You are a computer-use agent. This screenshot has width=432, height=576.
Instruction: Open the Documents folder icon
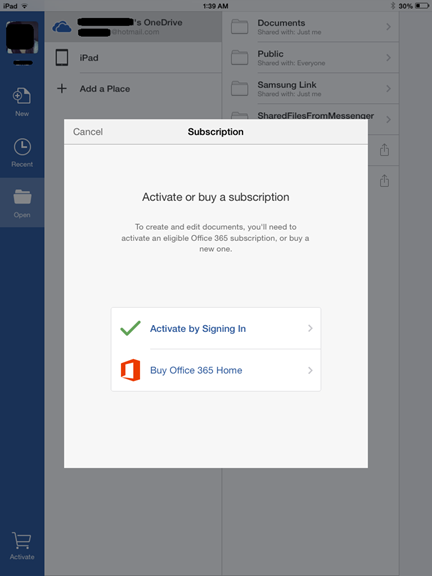(240, 27)
